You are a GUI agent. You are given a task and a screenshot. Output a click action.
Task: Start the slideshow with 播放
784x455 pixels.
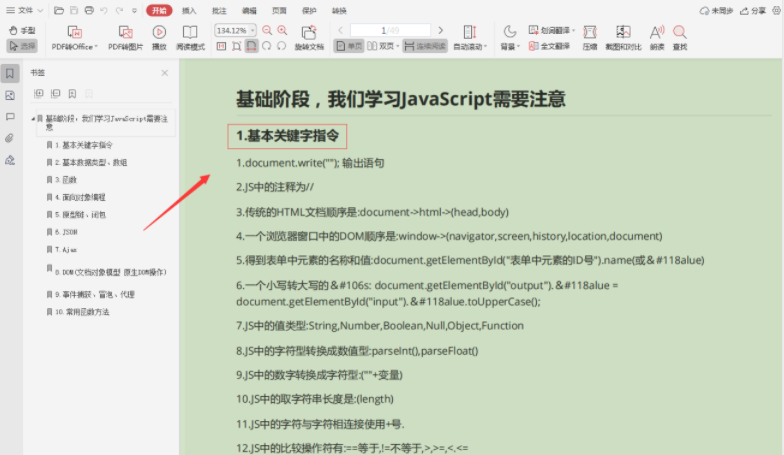tap(159, 38)
